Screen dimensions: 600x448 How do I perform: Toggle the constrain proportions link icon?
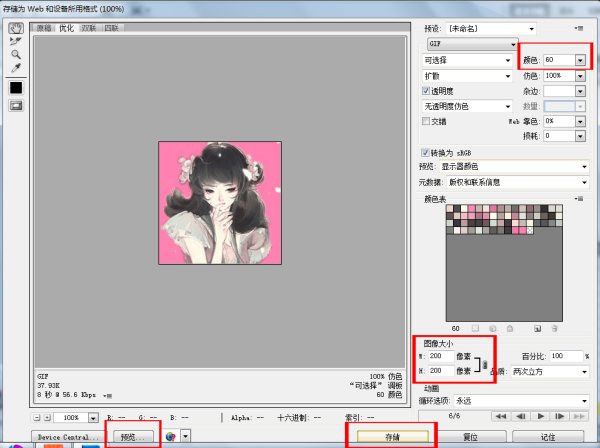[x=485, y=365]
